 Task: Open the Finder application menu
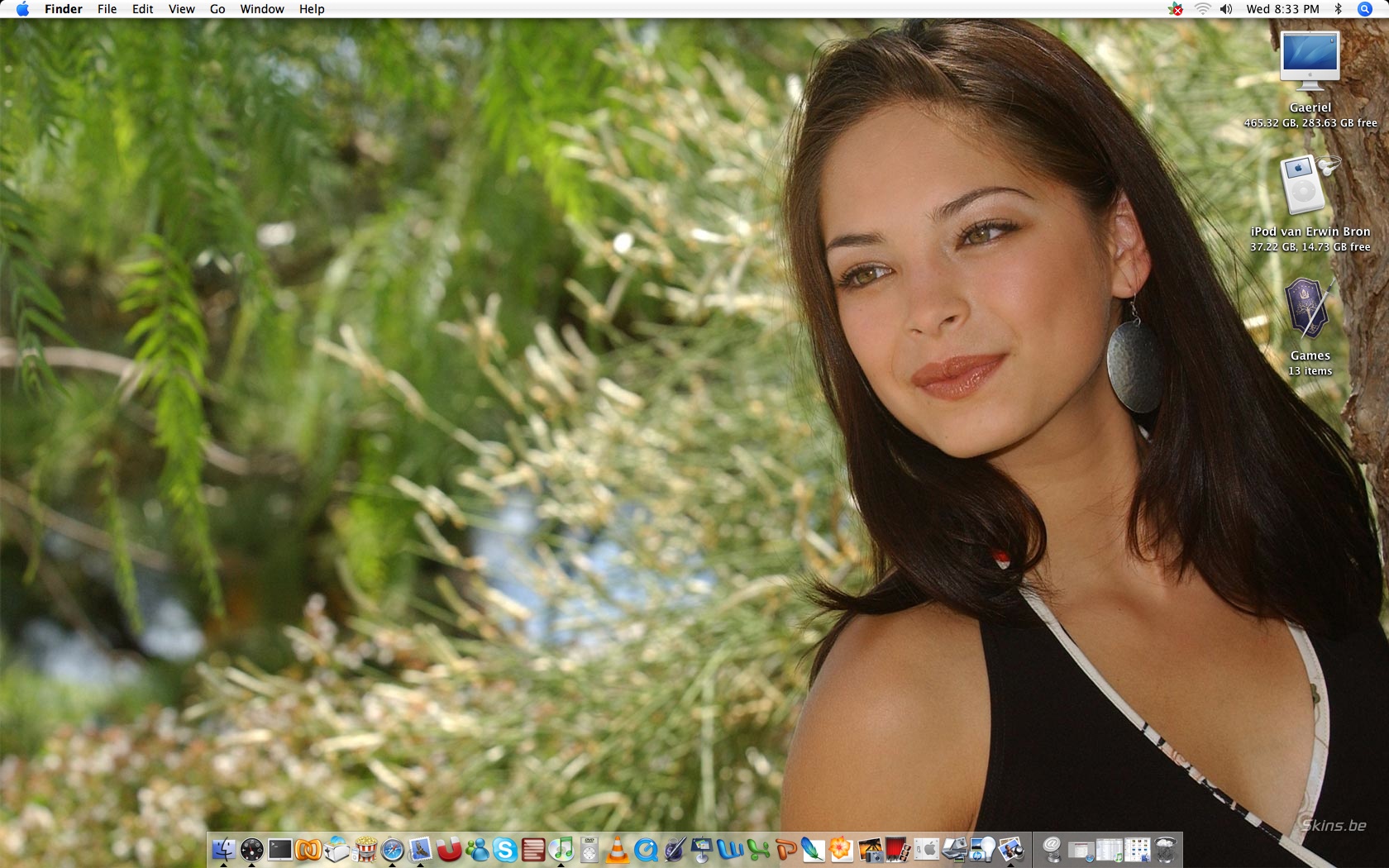tap(64, 9)
